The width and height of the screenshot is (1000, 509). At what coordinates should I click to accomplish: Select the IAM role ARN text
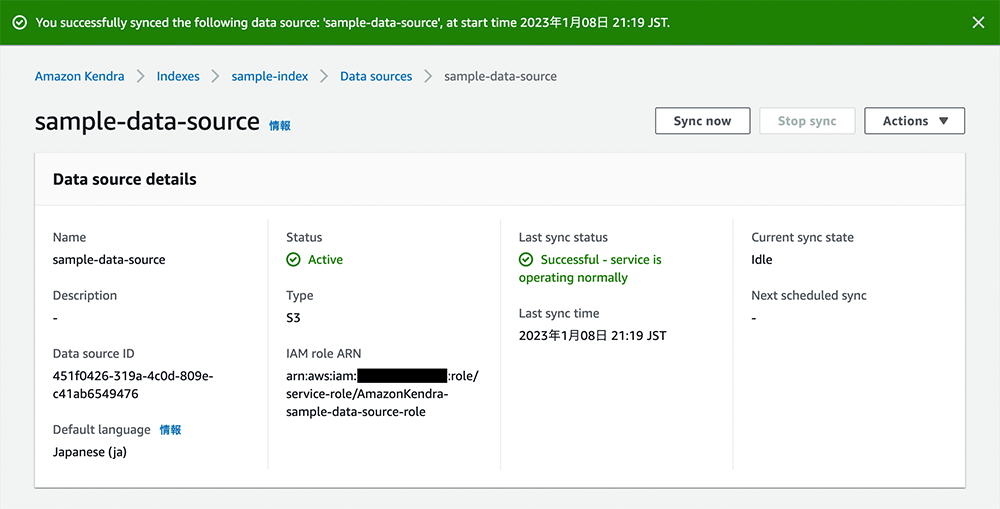click(382, 394)
